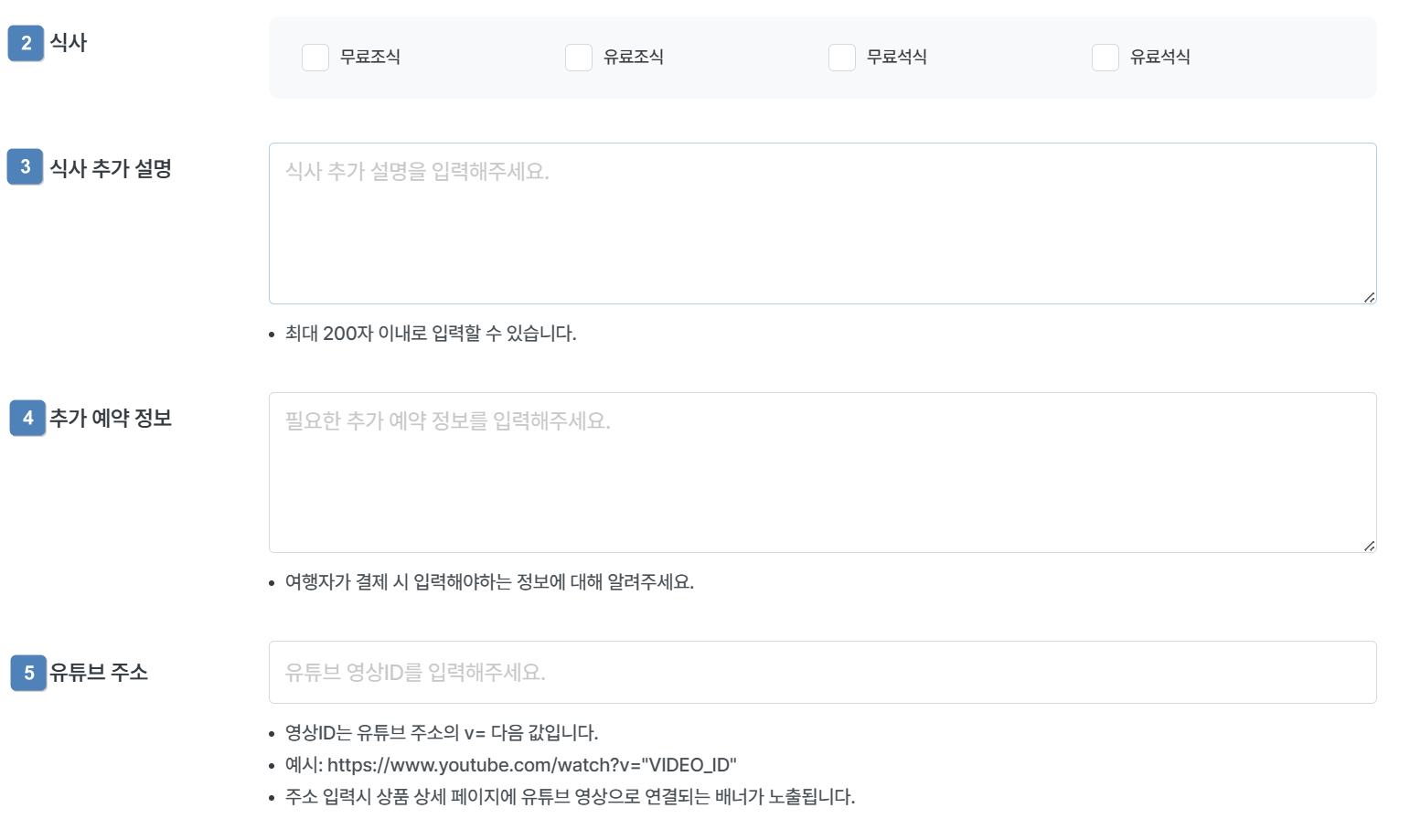Image resolution: width=1410 pixels, height=840 pixels.
Task: Grab the resize handle of 식사 추가 설명 textarea
Action: tap(1369, 297)
